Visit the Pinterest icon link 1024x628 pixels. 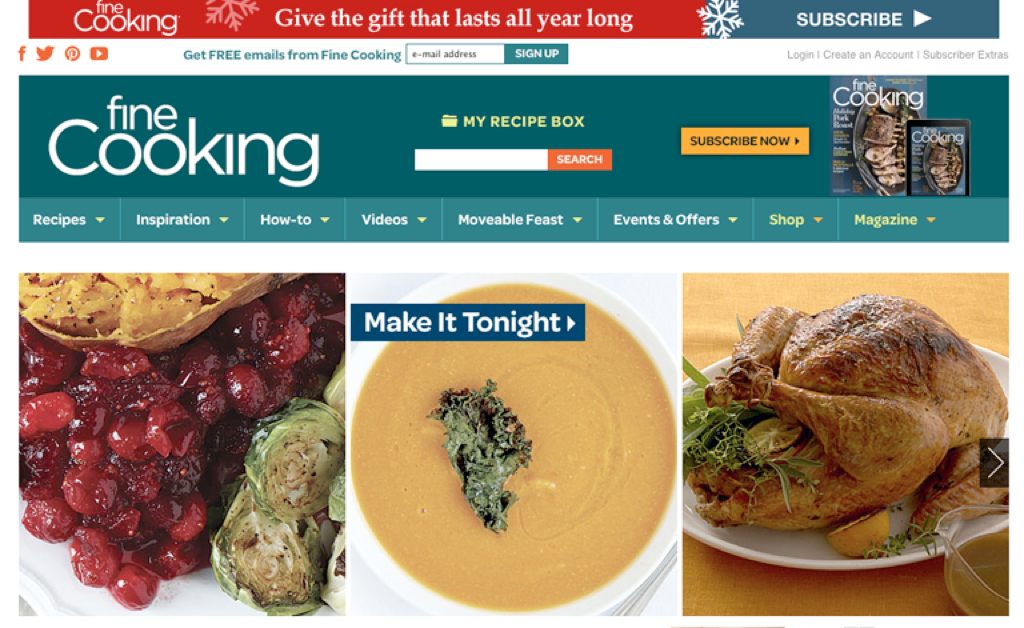[x=72, y=54]
